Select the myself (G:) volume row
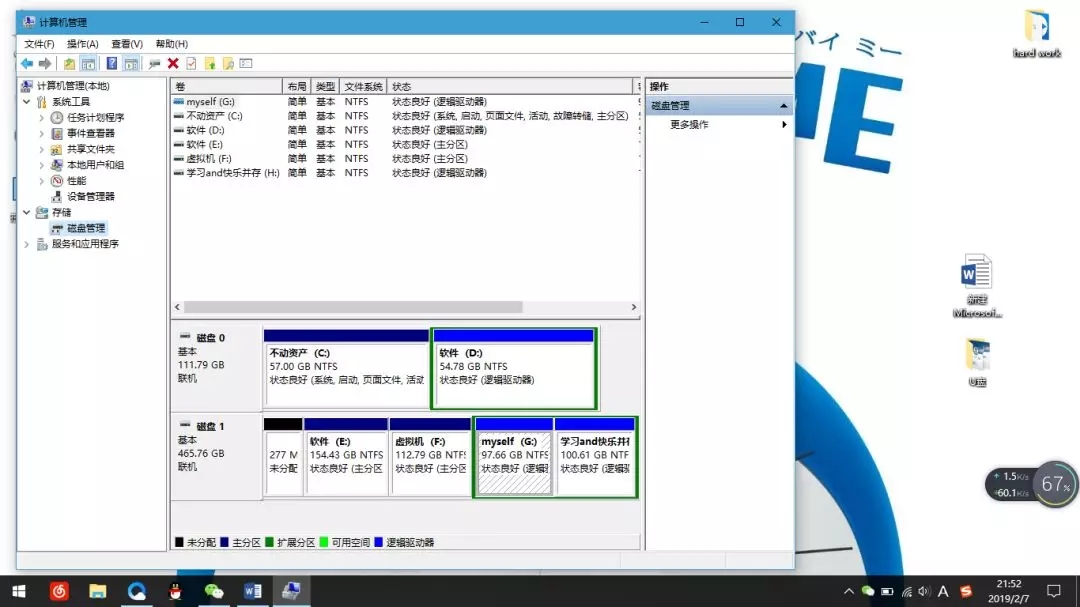 (x=405, y=101)
